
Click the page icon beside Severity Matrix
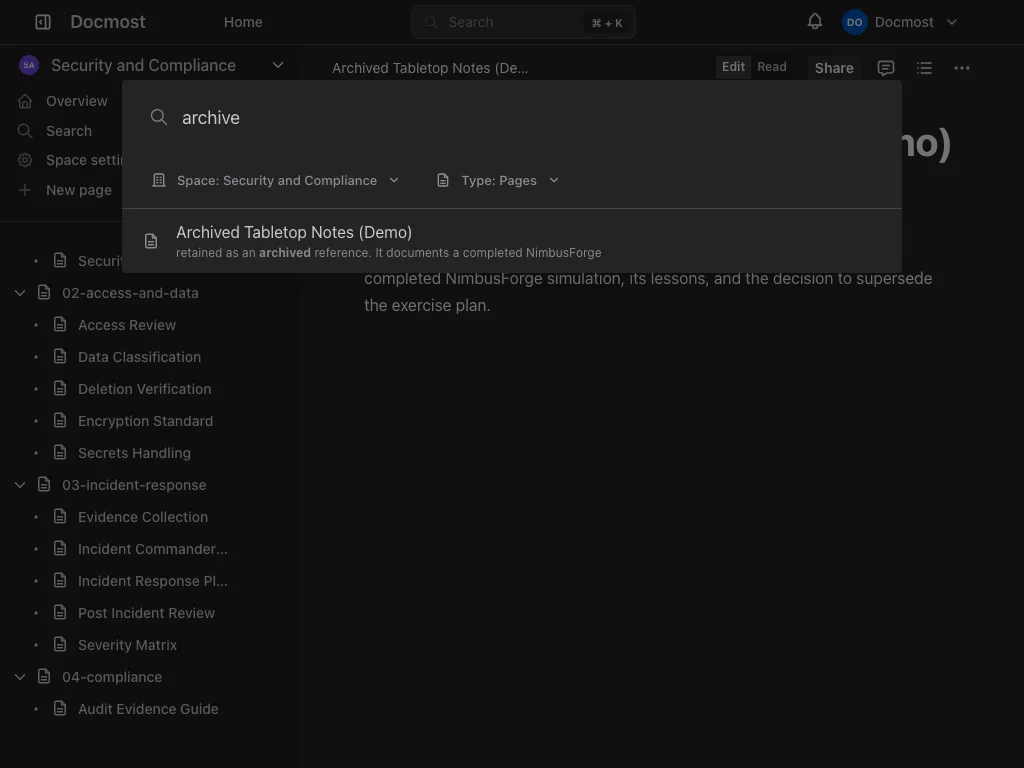[60, 645]
